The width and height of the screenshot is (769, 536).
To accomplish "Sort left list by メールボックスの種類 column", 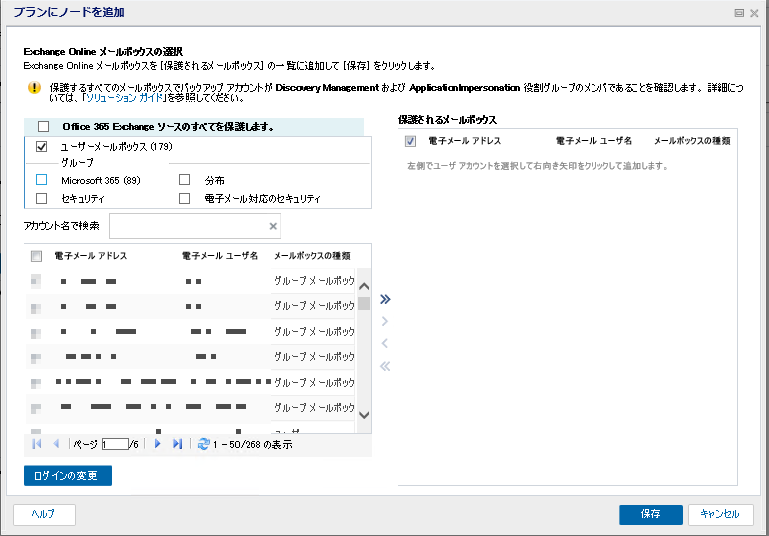I will [x=312, y=256].
